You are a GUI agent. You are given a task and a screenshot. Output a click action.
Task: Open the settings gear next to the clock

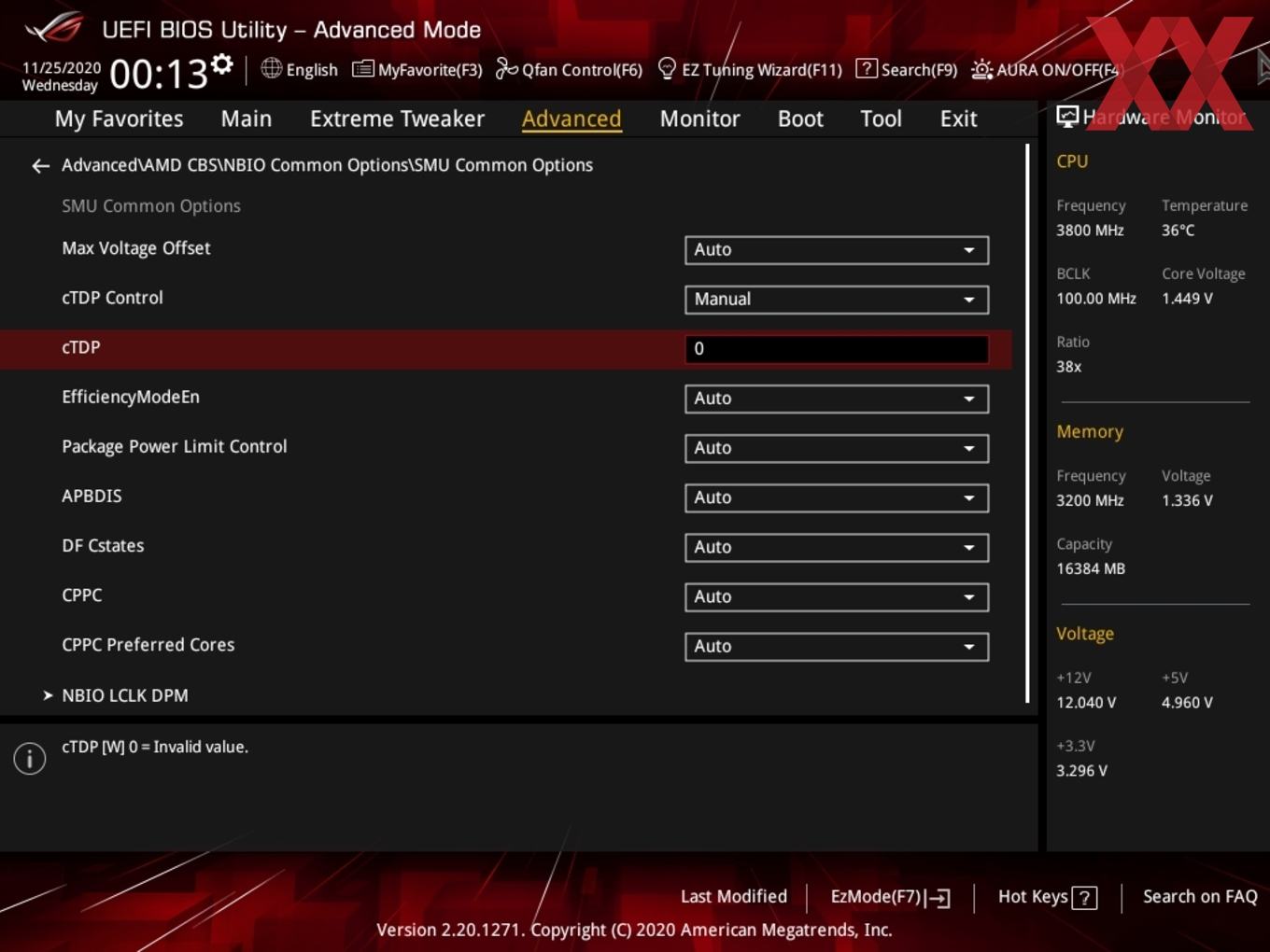click(221, 64)
